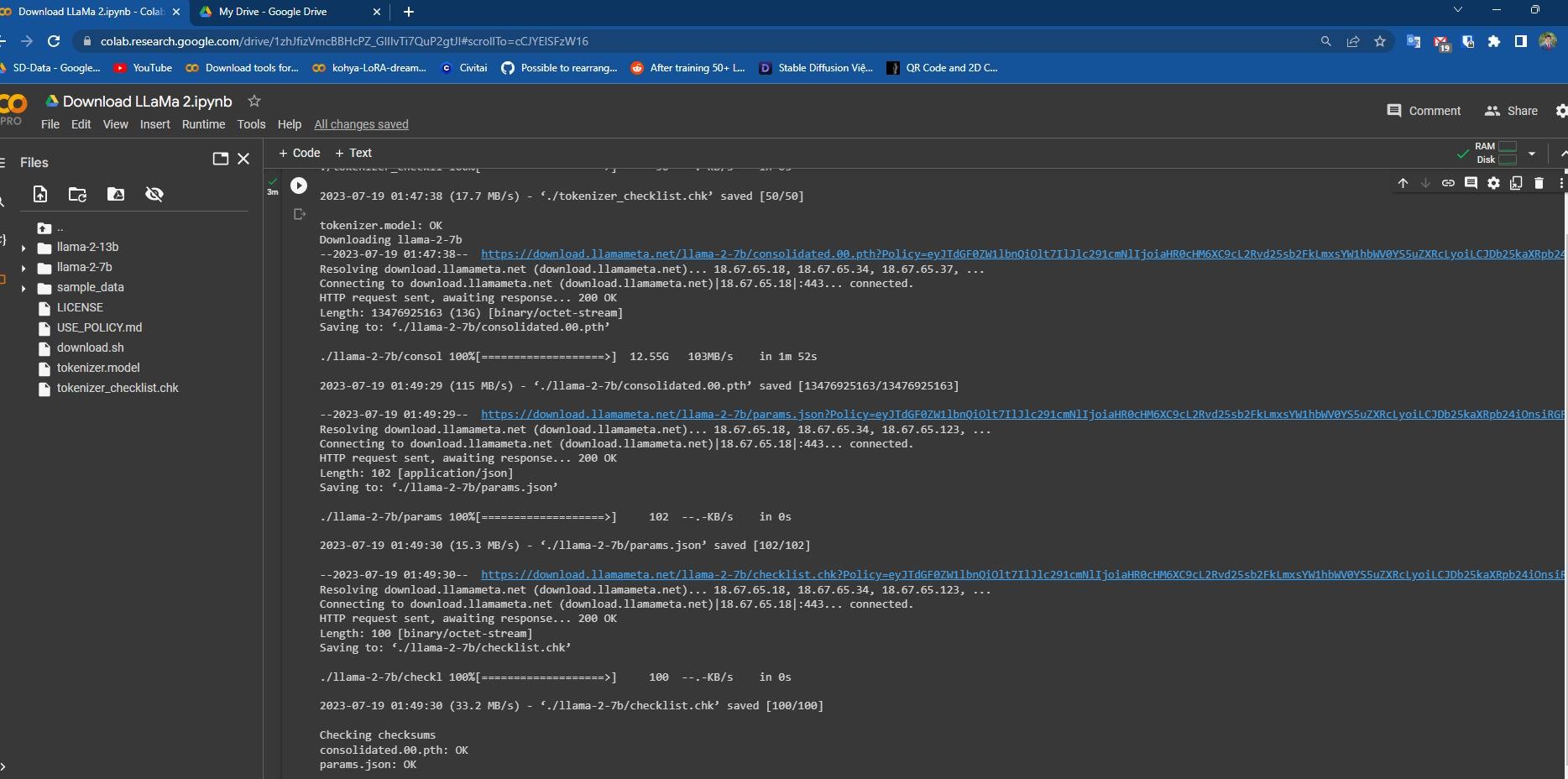Open the Runtime menu

pos(203,124)
